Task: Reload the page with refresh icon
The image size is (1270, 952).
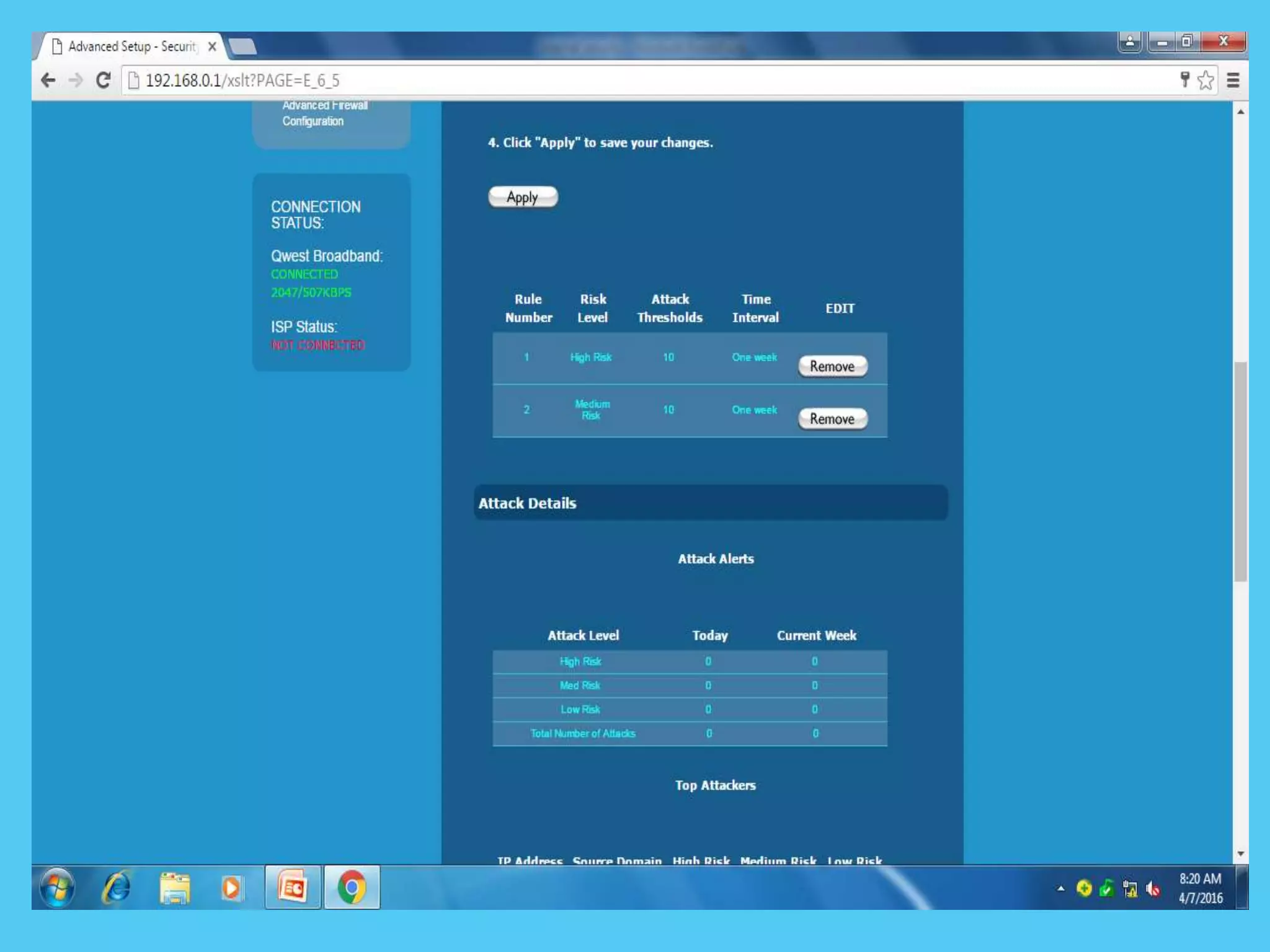Action: point(104,80)
